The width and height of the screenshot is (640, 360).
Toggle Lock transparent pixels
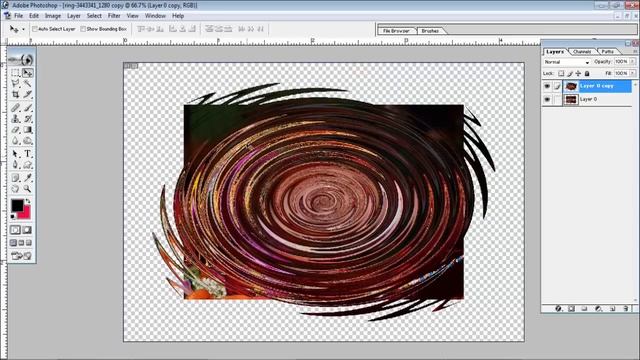tap(561, 73)
